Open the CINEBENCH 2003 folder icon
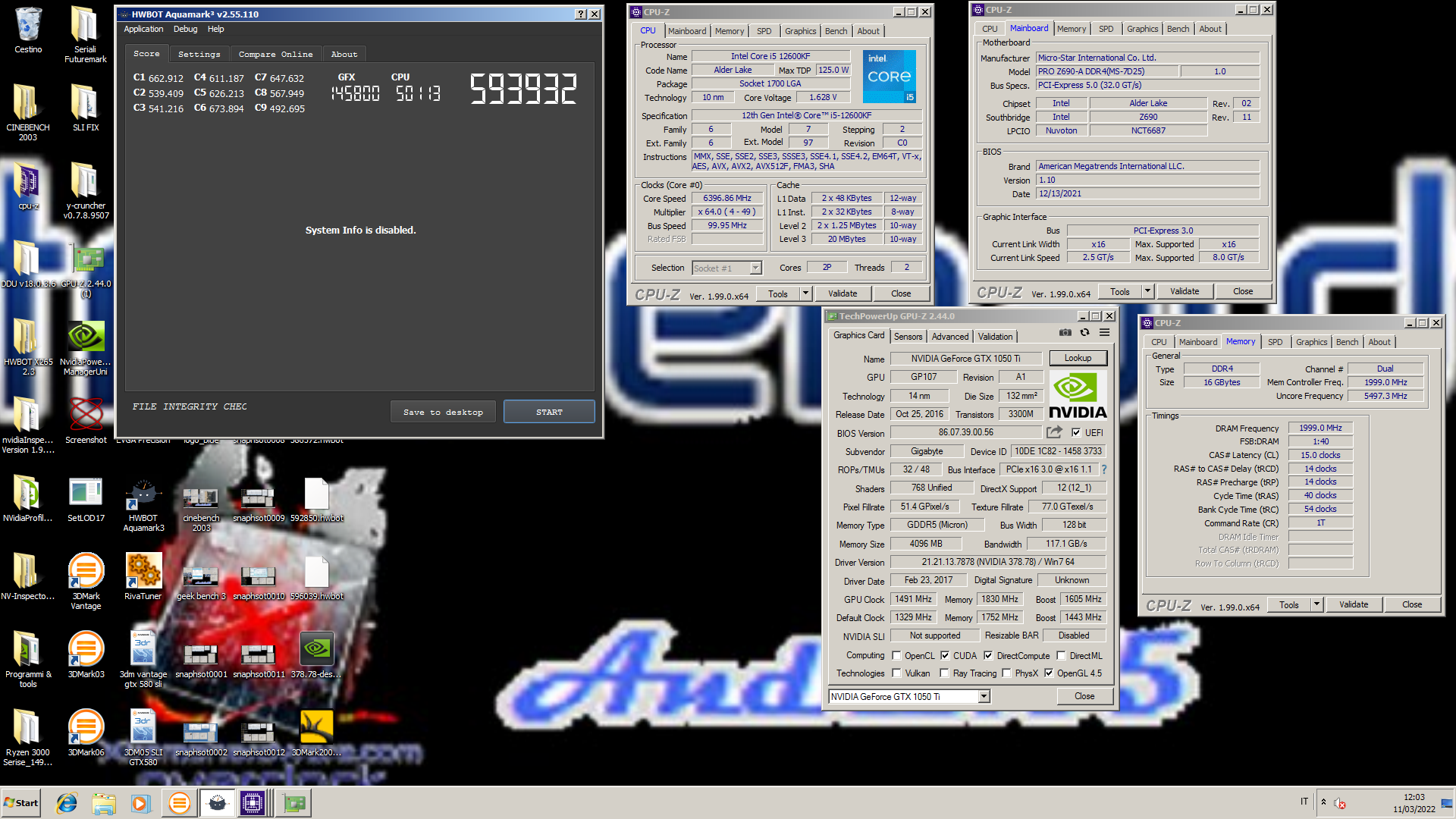The height and width of the screenshot is (819, 1456). pos(28,111)
